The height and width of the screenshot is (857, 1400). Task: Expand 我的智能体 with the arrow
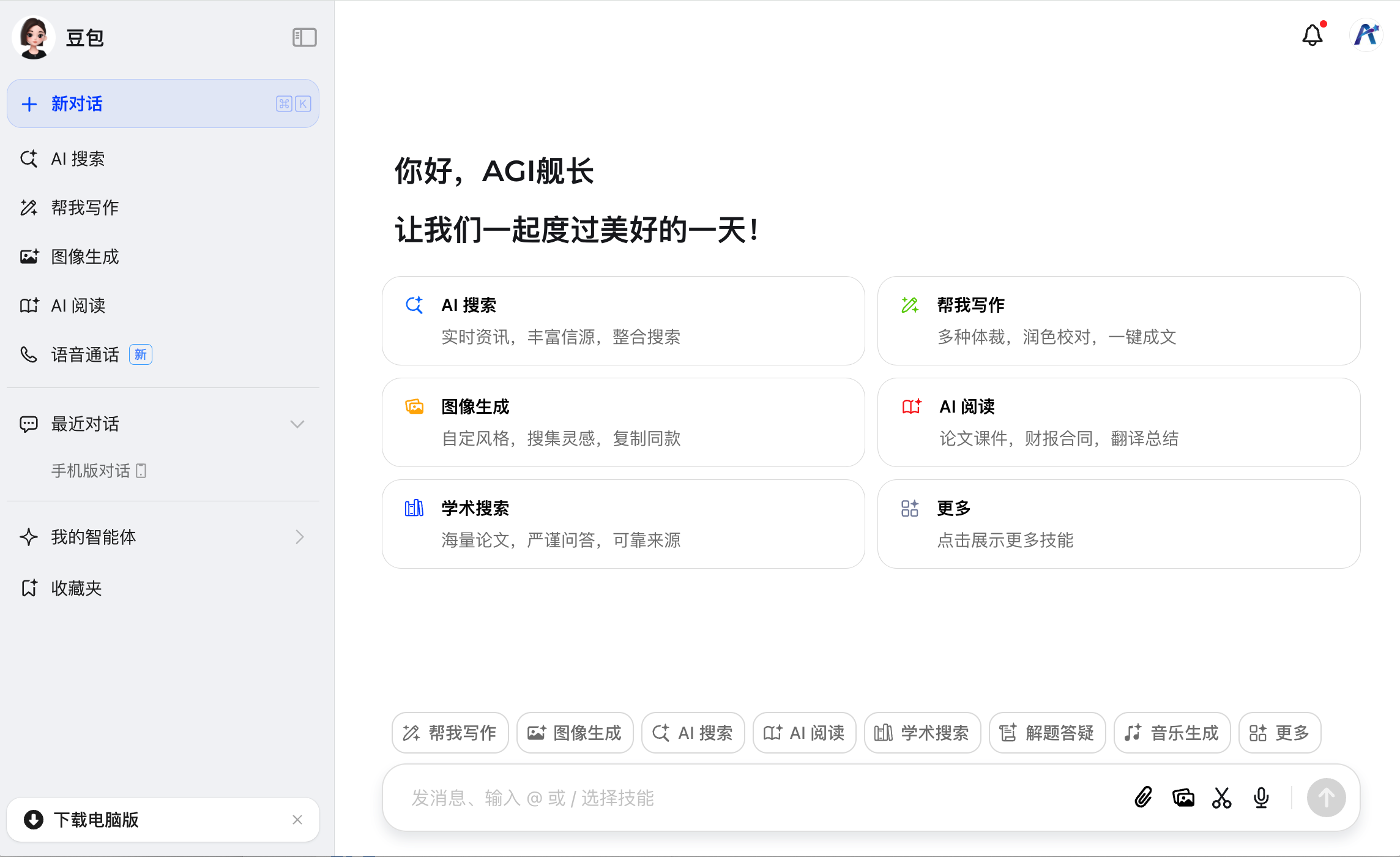click(x=300, y=537)
